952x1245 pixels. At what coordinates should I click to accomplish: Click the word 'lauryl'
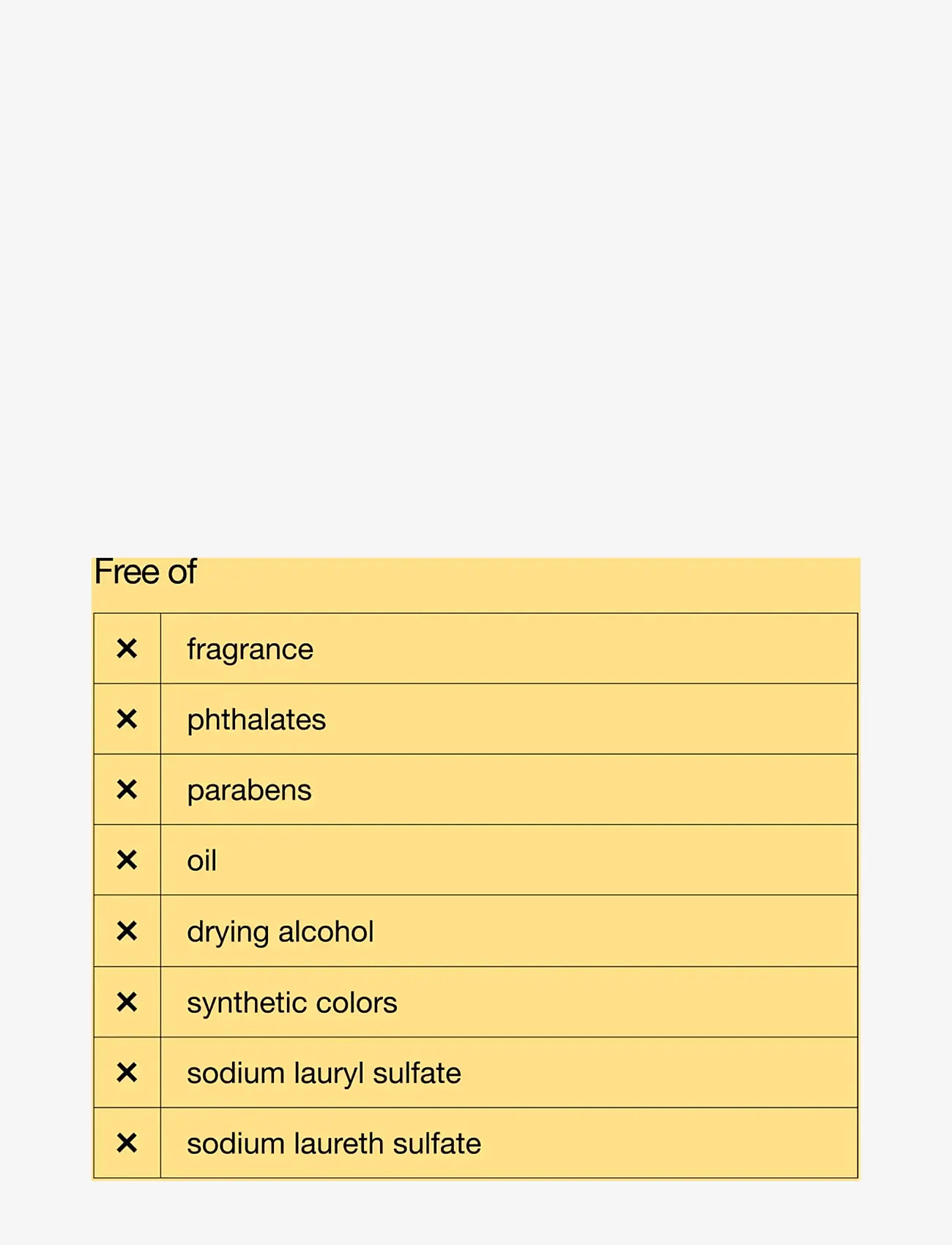point(329,1074)
